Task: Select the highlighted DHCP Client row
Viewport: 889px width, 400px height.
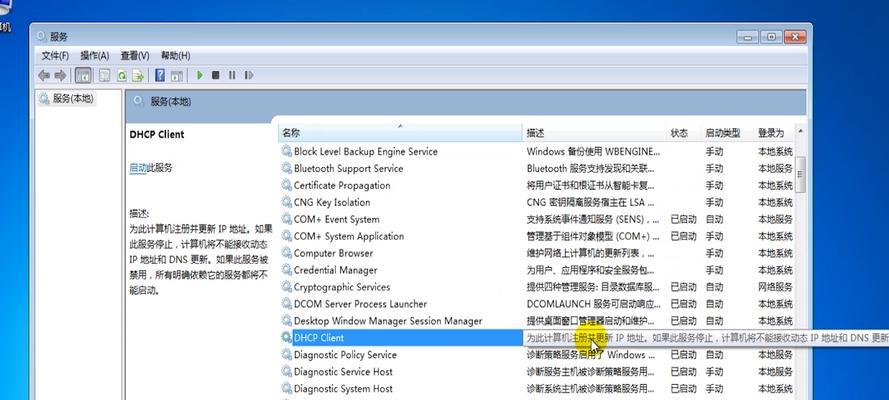Action: click(x=407, y=338)
